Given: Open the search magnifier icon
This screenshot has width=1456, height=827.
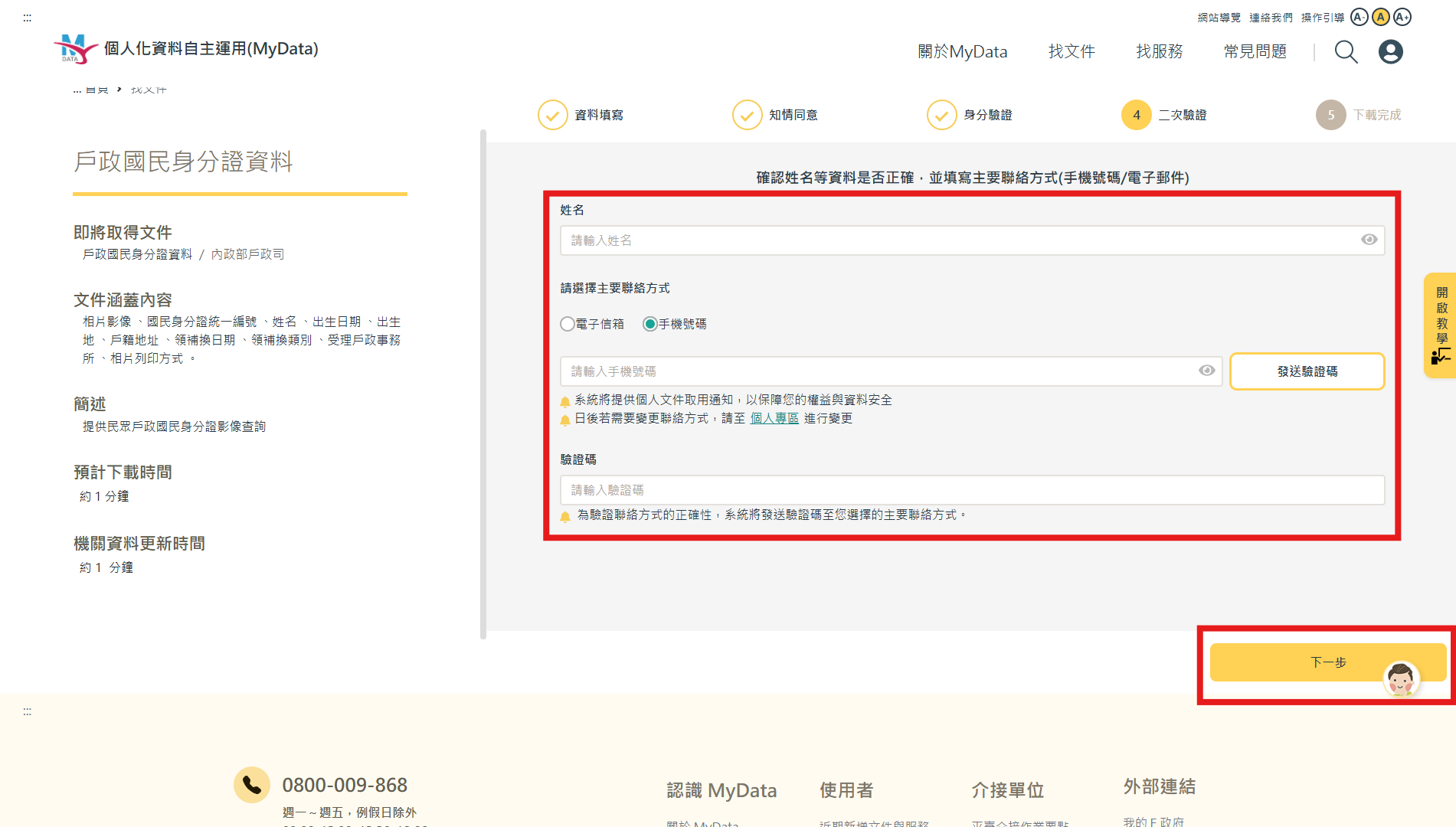Looking at the screenshot, I should pos(1346,52).
